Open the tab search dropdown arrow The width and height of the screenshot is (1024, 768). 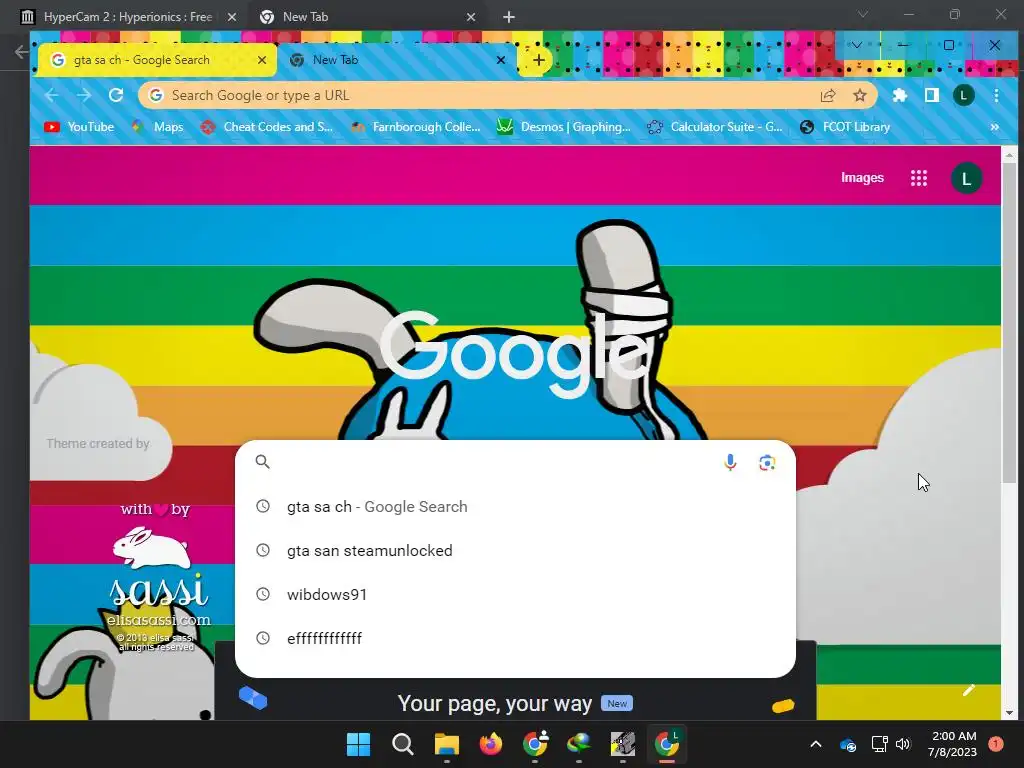click(856, 45)
